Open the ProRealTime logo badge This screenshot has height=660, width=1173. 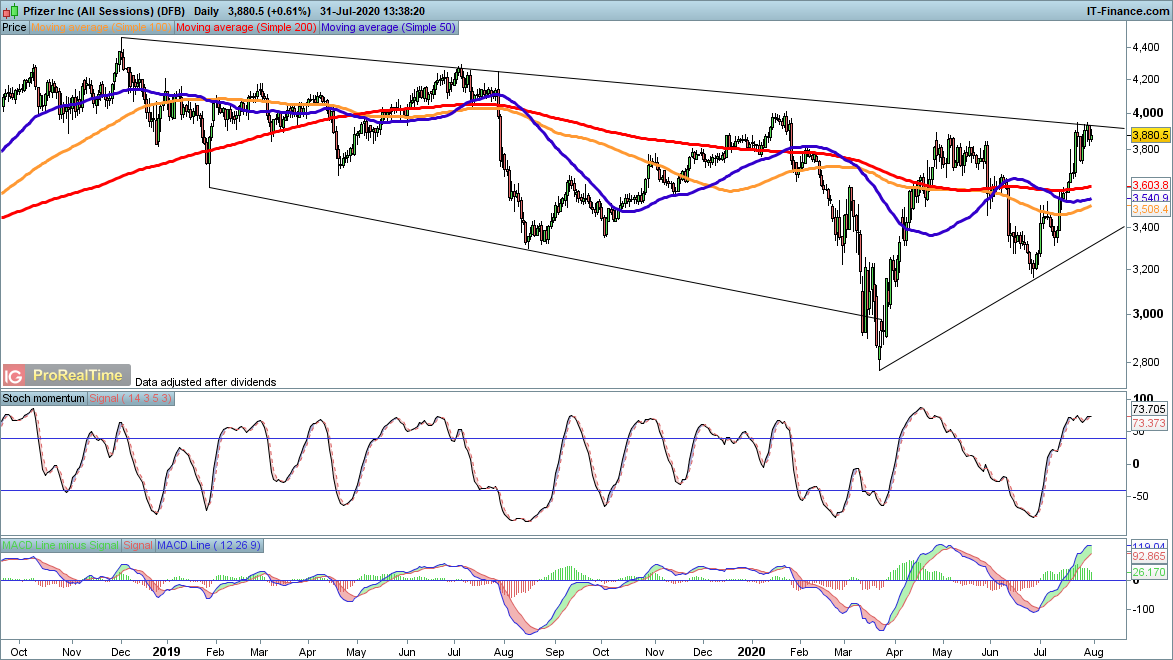[78, 376]
